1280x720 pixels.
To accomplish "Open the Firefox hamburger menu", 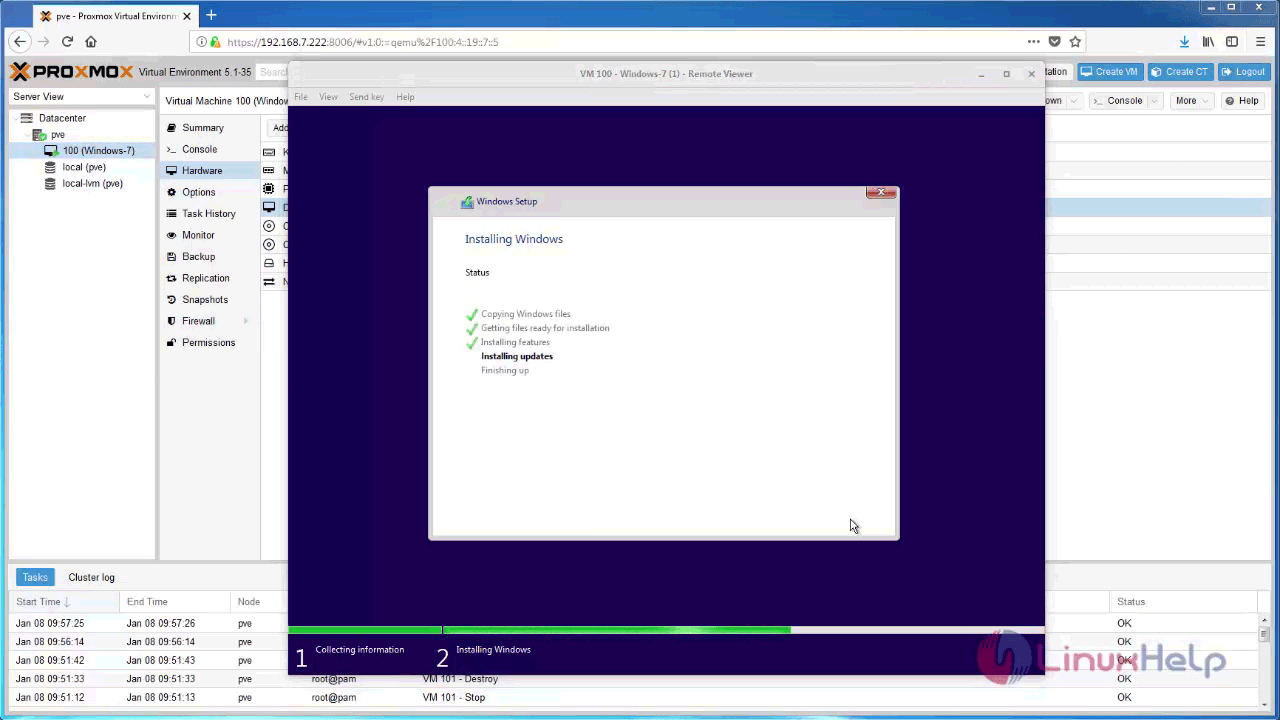I will 1260,42.
